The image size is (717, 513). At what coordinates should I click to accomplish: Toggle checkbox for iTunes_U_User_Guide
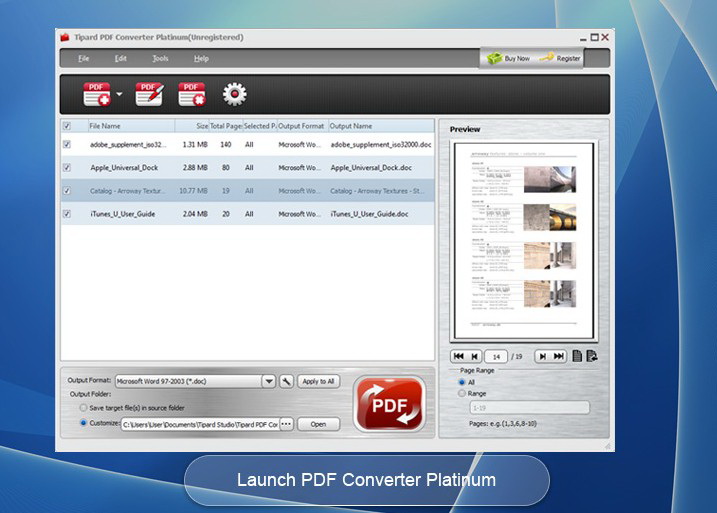point(67,214)
